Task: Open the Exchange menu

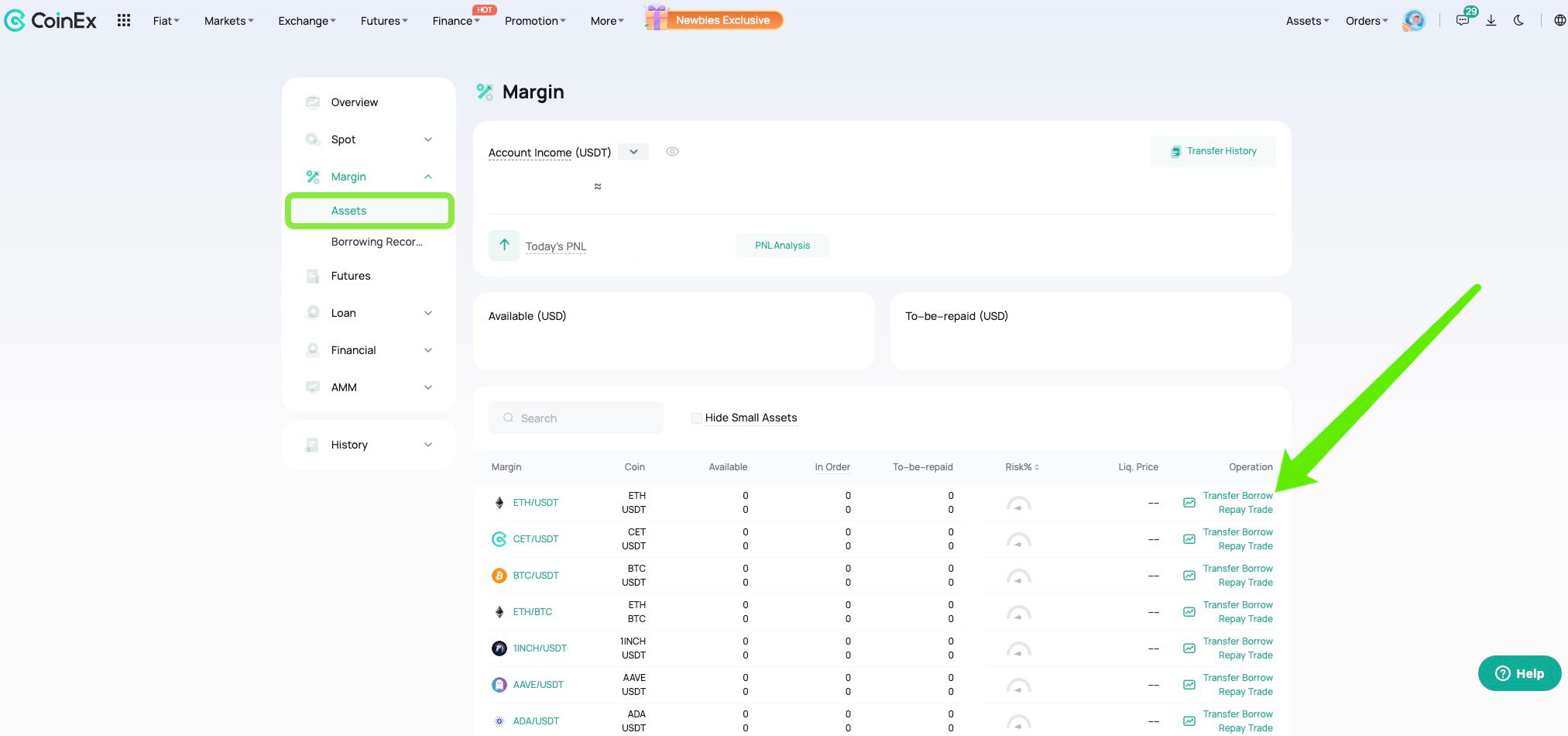Action: click(x=307, y=21)
